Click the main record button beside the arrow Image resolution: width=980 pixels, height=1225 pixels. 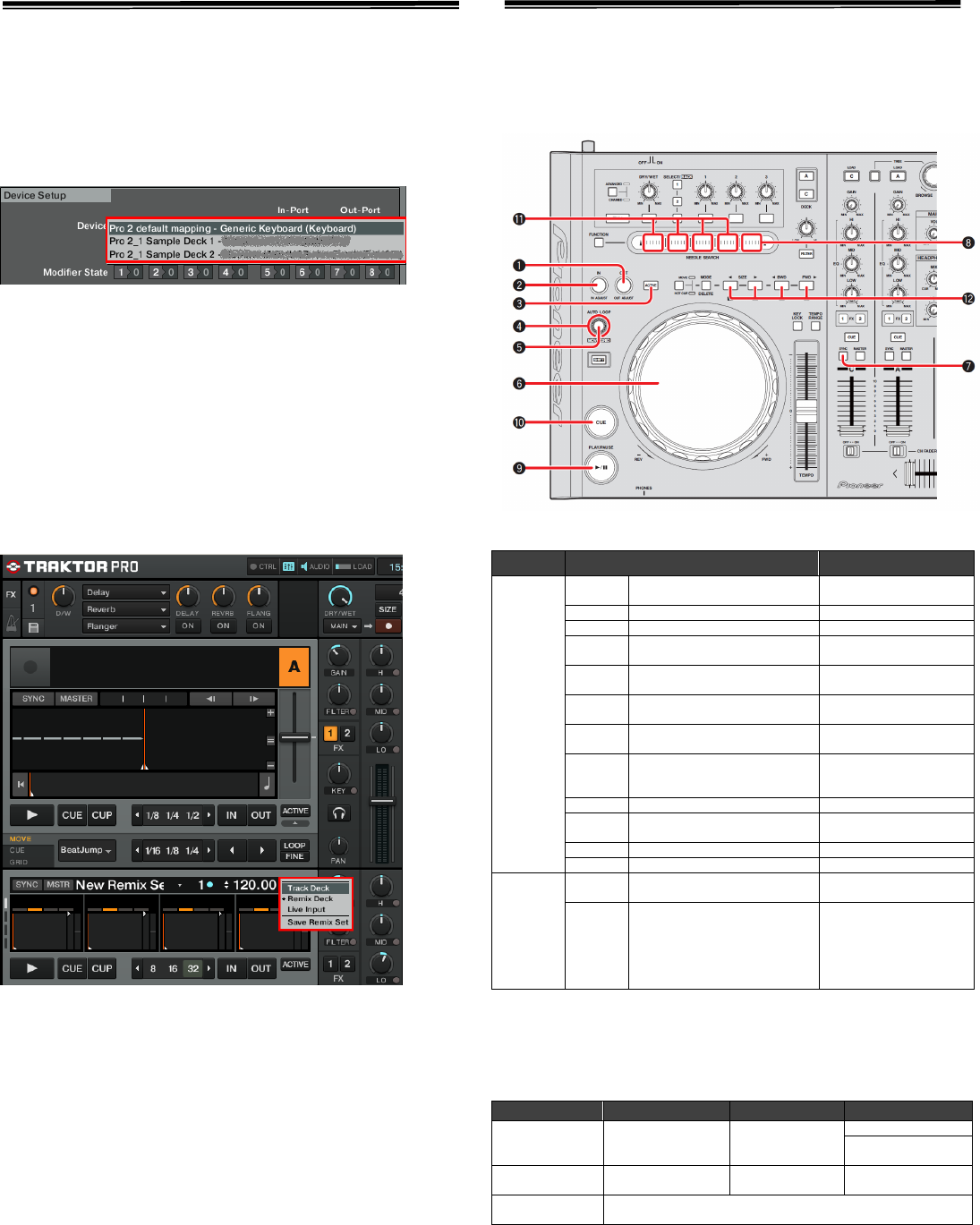(x=388, y=626)
